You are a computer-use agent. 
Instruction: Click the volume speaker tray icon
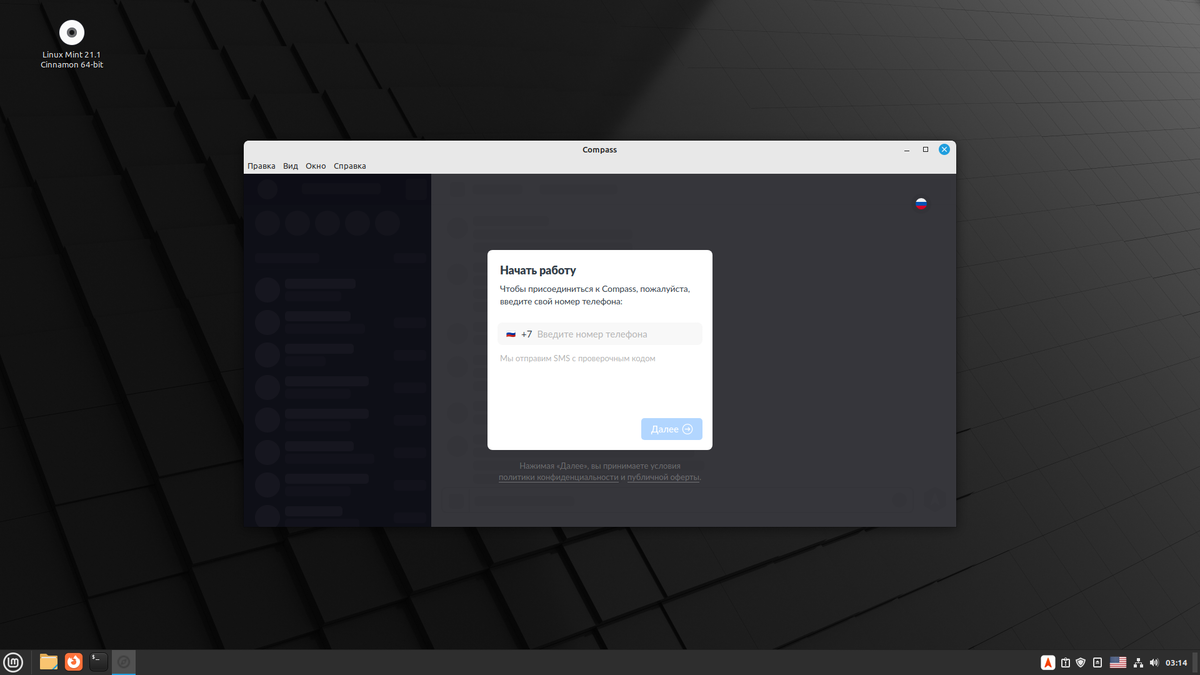pos(1155,662)
